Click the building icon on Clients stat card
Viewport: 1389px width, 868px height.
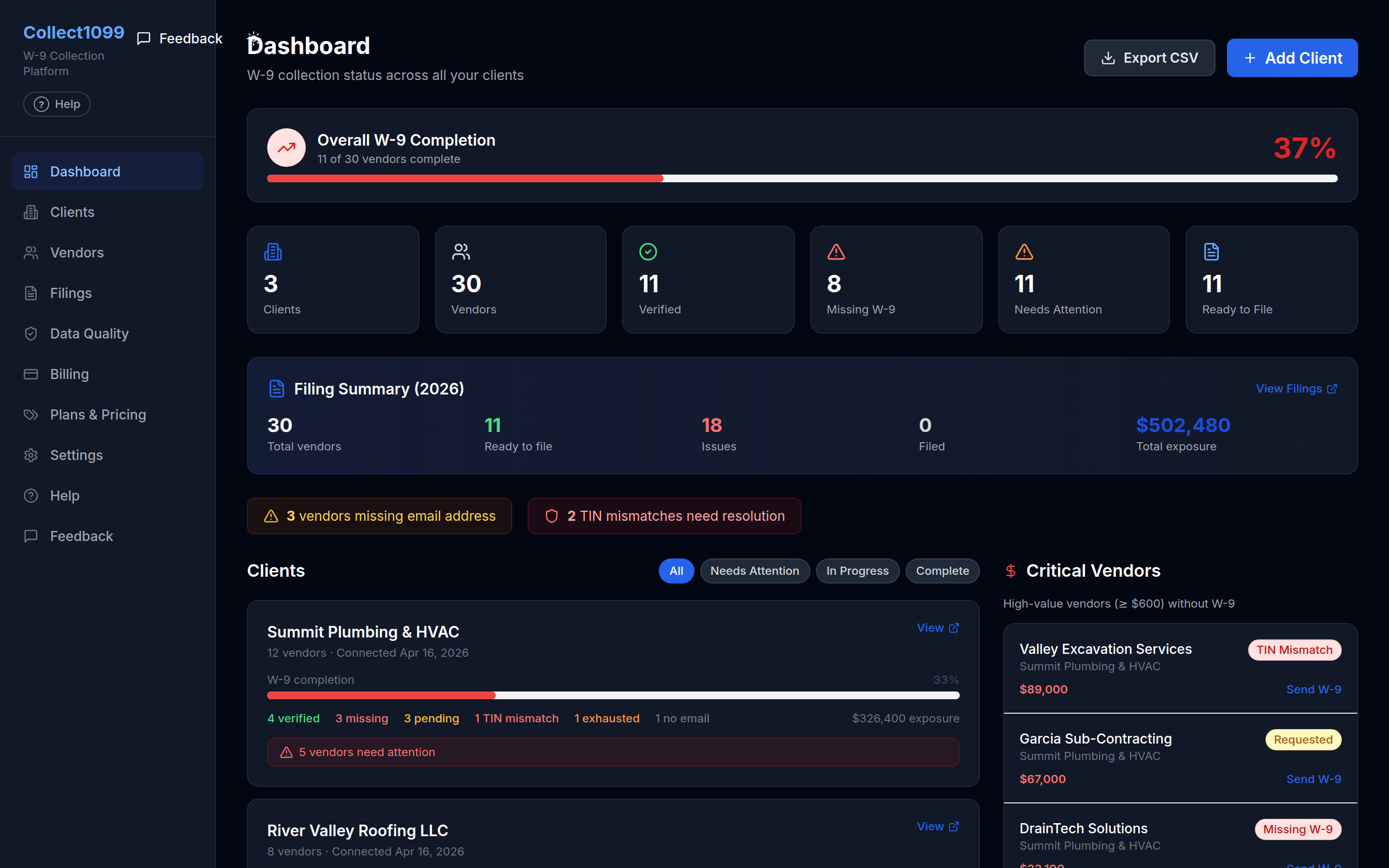coord(272,251)
